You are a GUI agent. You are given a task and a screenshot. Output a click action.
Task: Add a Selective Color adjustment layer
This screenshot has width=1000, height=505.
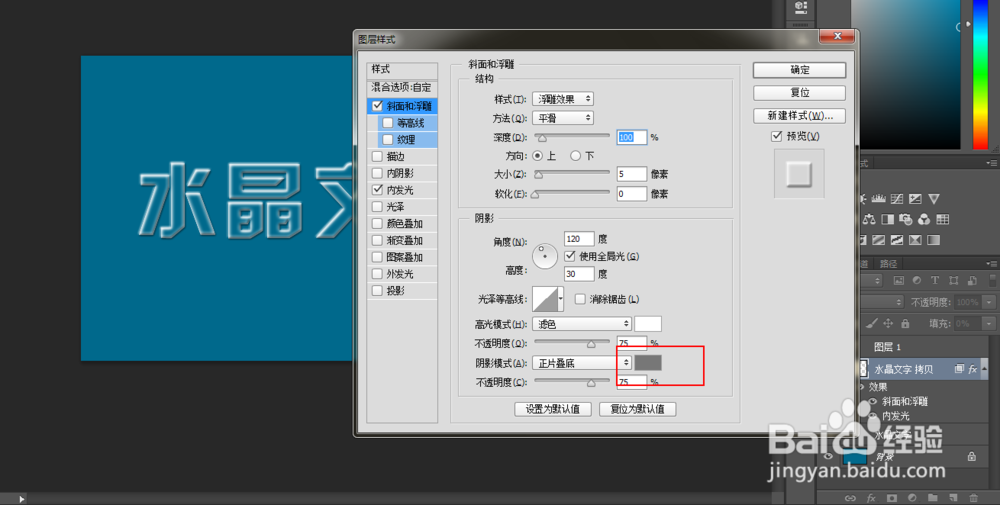coord(915,240)
